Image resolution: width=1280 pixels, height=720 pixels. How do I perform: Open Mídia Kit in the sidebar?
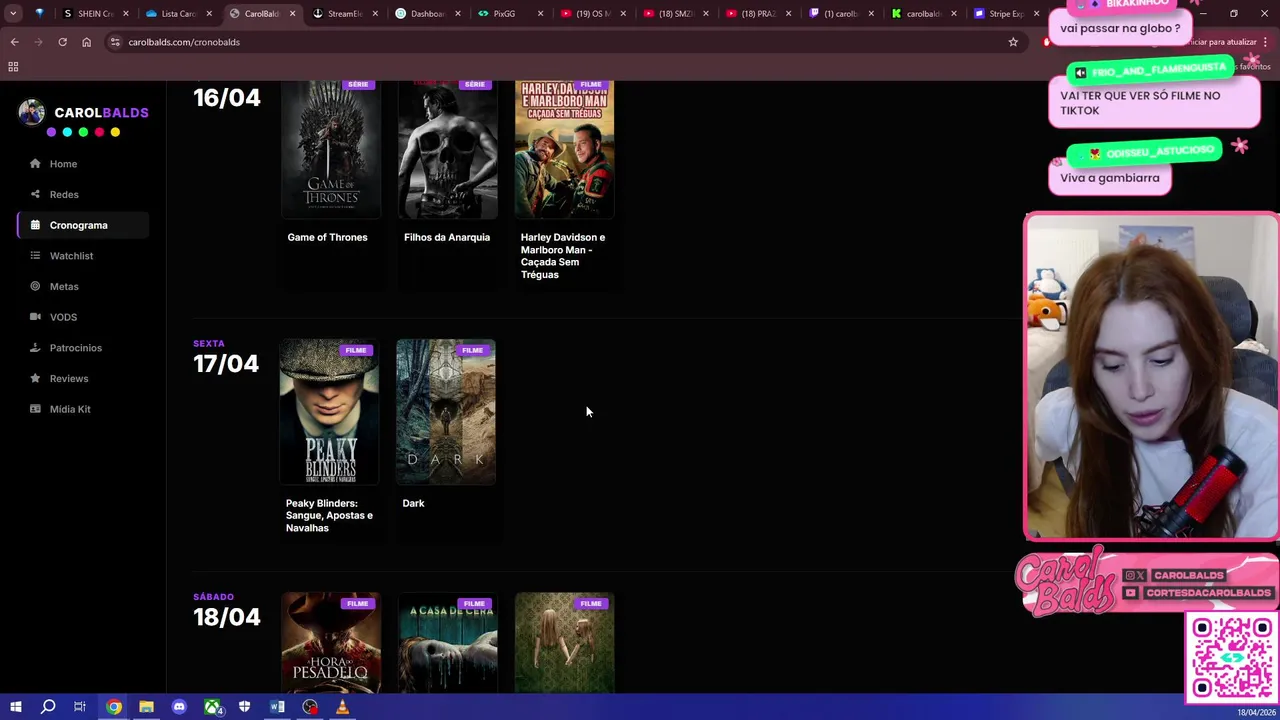(x=83, y=409)
